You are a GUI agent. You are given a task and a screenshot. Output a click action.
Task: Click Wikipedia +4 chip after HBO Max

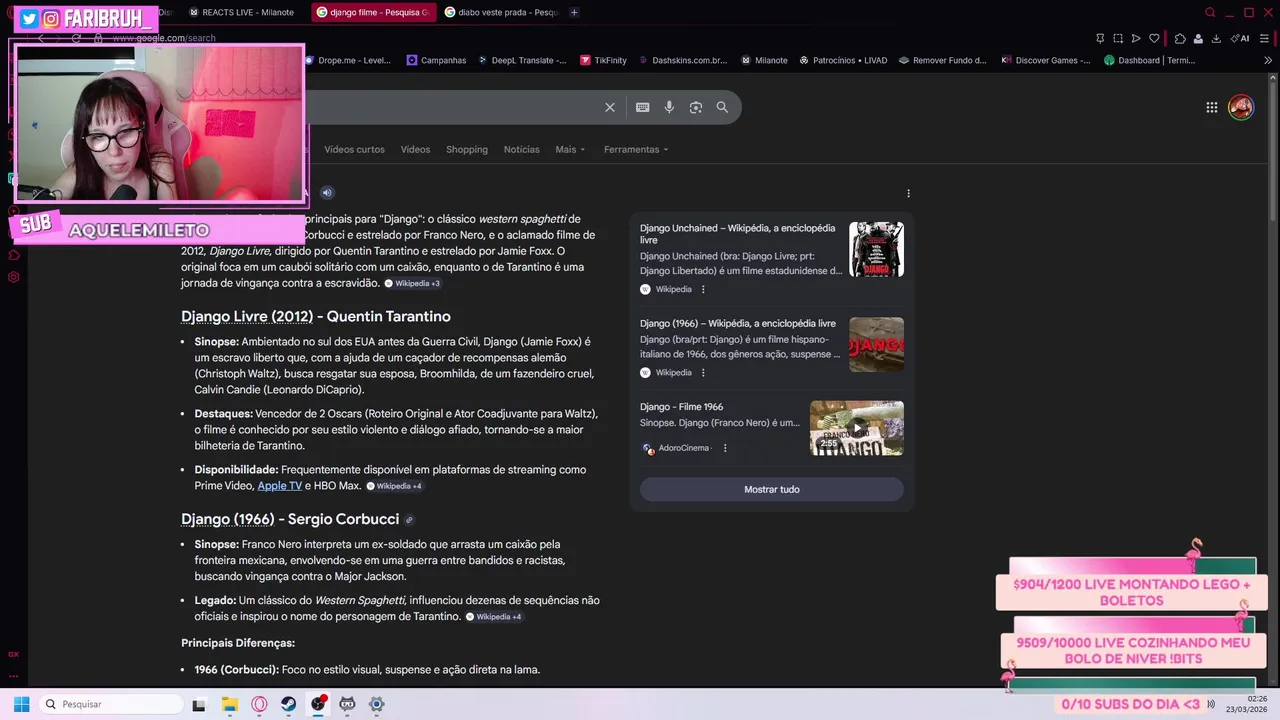click(x=394, y=486)
